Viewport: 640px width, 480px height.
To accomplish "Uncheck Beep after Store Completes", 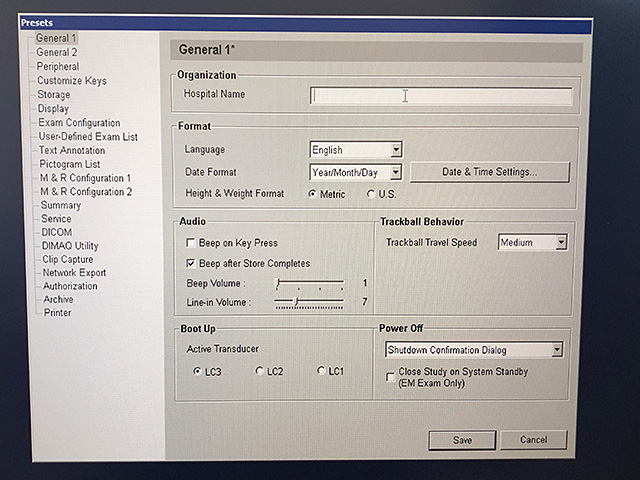I will tap(191, 263).
